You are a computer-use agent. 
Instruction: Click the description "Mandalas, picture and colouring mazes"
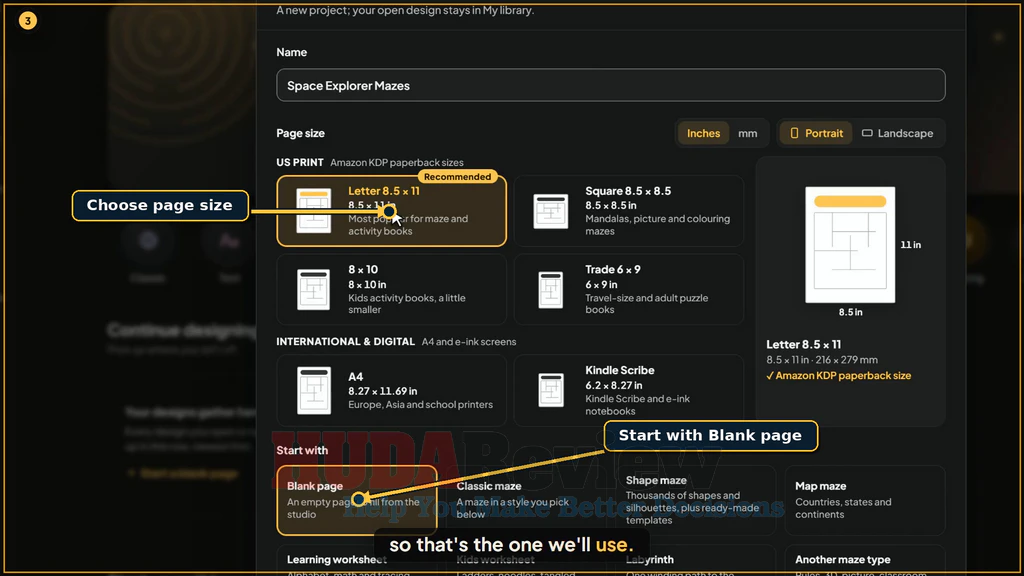click(x=658, y=225)
